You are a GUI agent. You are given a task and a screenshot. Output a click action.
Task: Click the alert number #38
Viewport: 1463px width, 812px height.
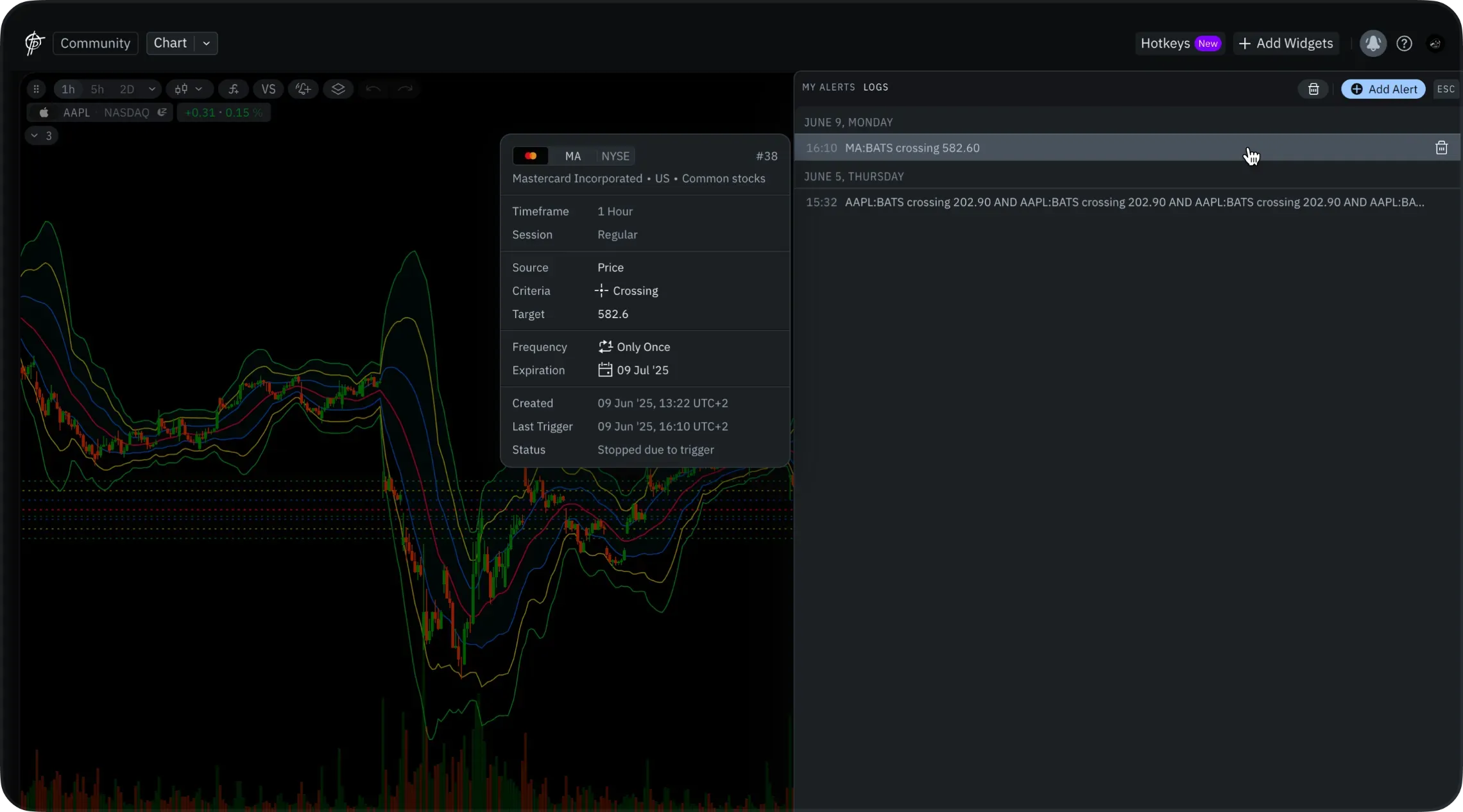[767, 156]
